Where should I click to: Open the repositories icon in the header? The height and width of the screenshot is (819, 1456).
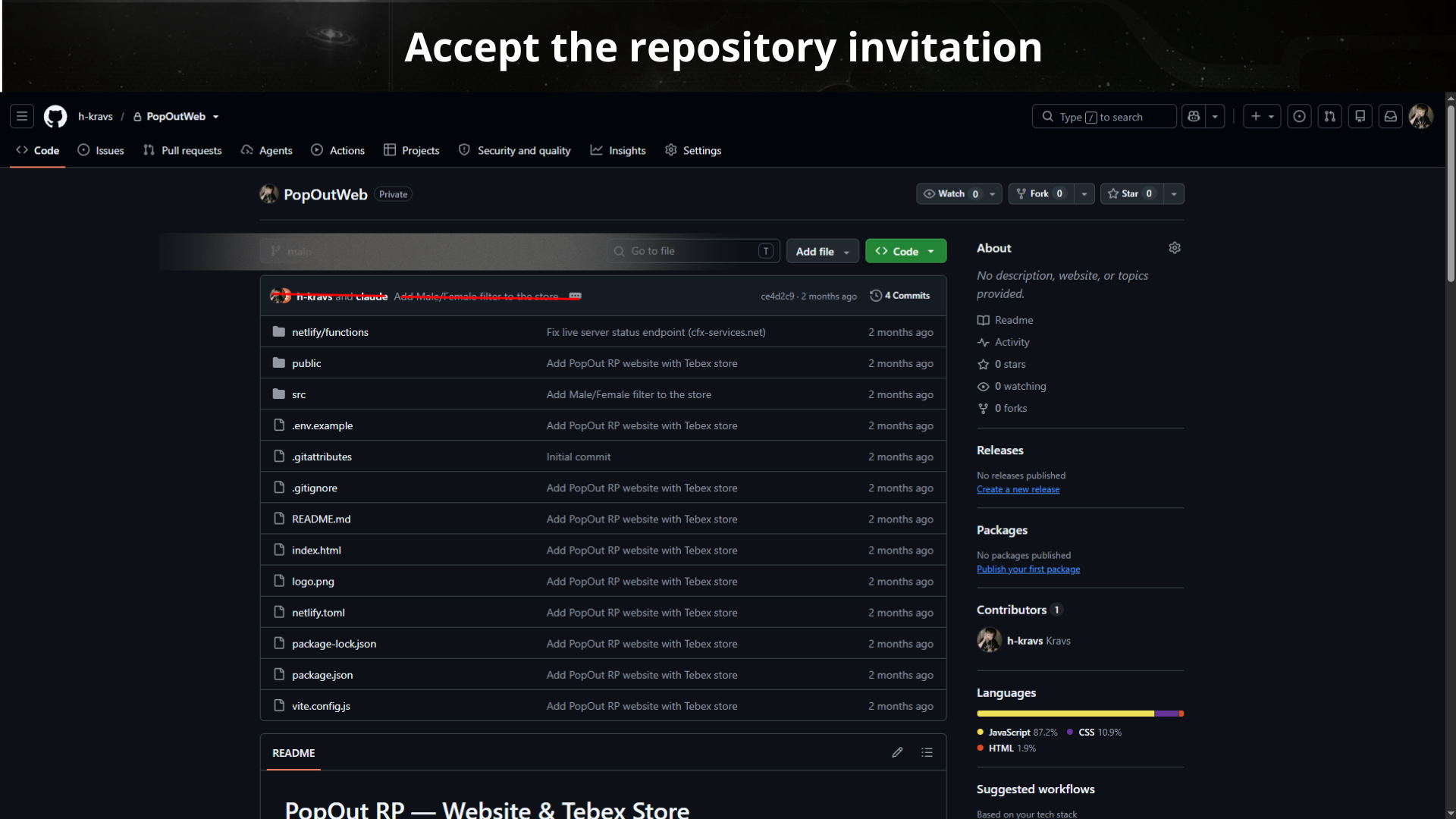[1360, 117]
